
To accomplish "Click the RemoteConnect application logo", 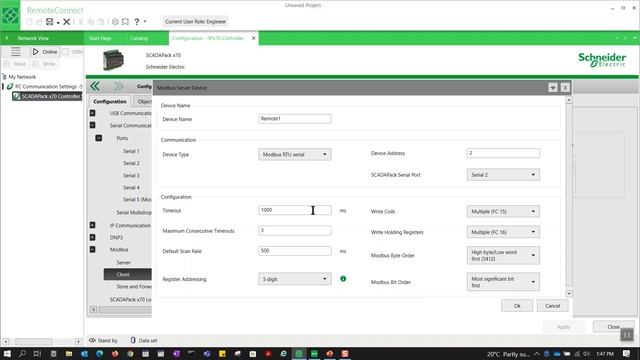I will click(10, 15).
